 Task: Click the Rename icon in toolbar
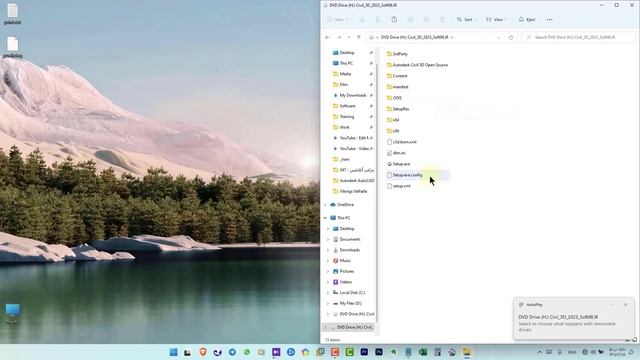pyautogui.click(x=410, y=20)
